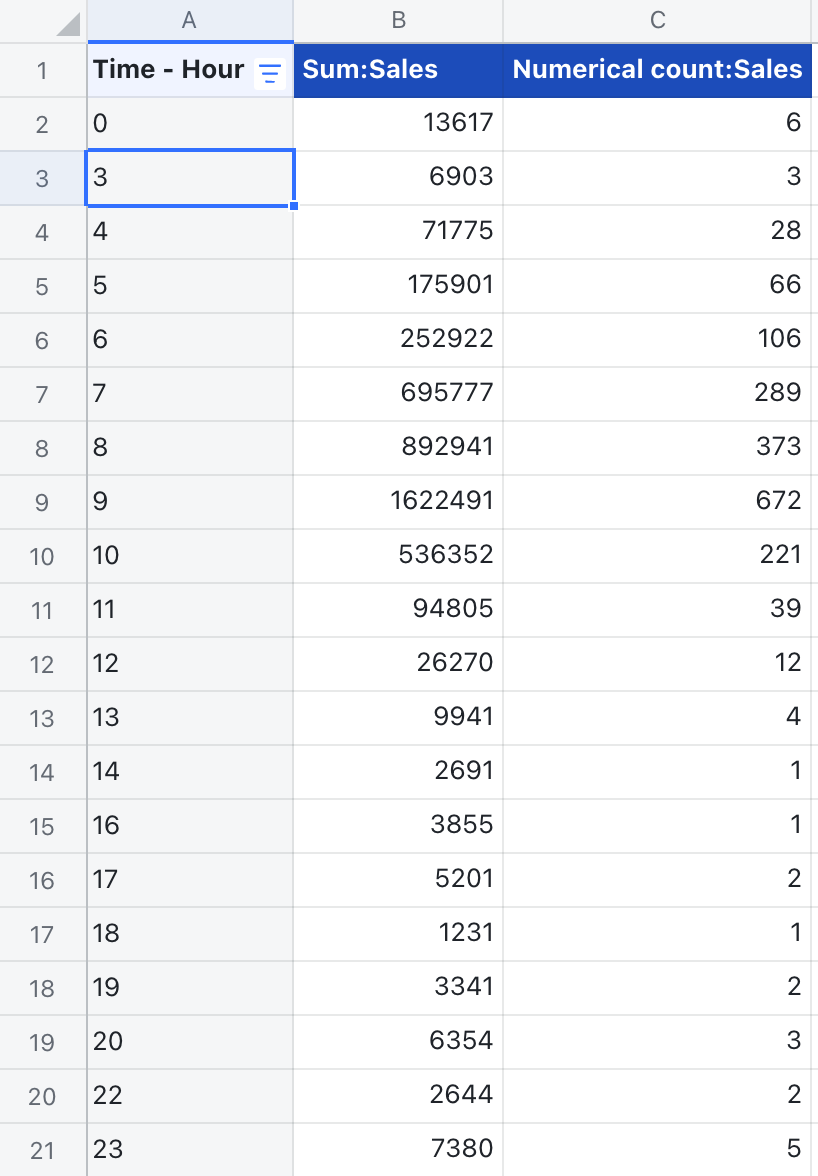Select column header A
818x1176 pixels.
[190, 20]
